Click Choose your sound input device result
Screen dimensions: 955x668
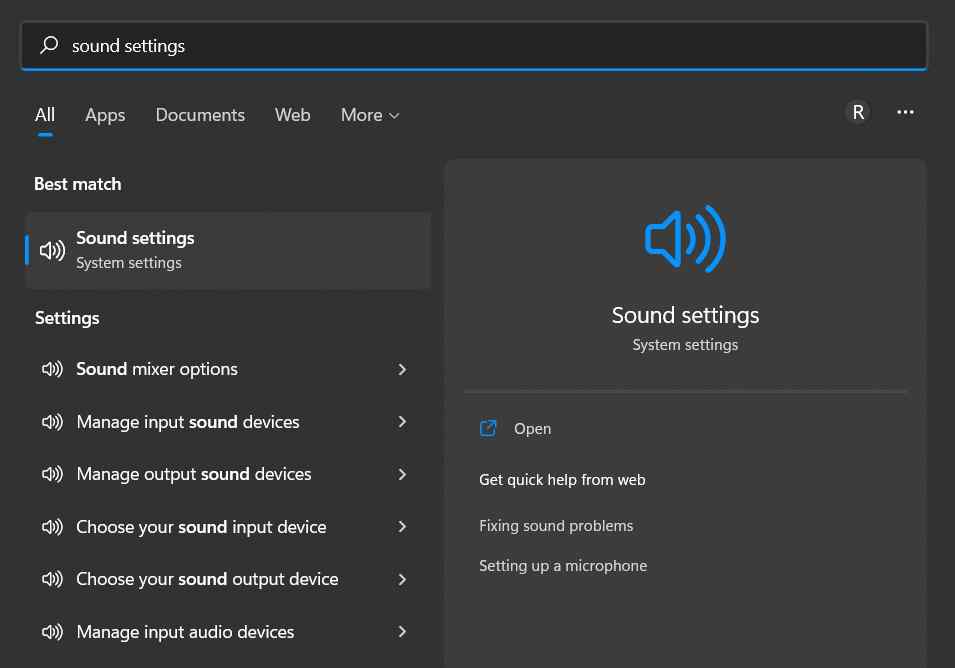pos(228,527)
